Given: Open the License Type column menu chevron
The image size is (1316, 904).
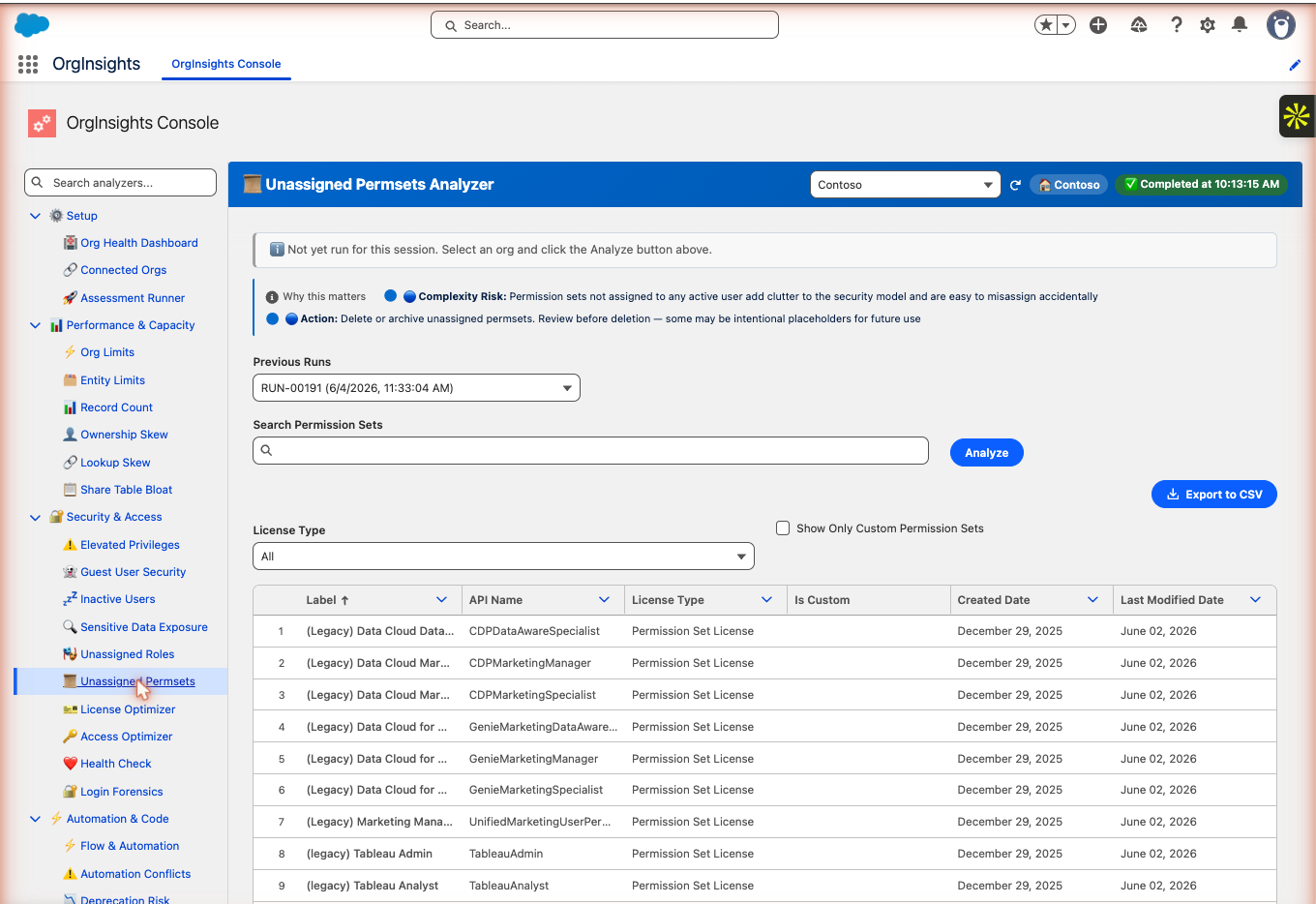Looking at the screenshot, I should coord(766,600).
